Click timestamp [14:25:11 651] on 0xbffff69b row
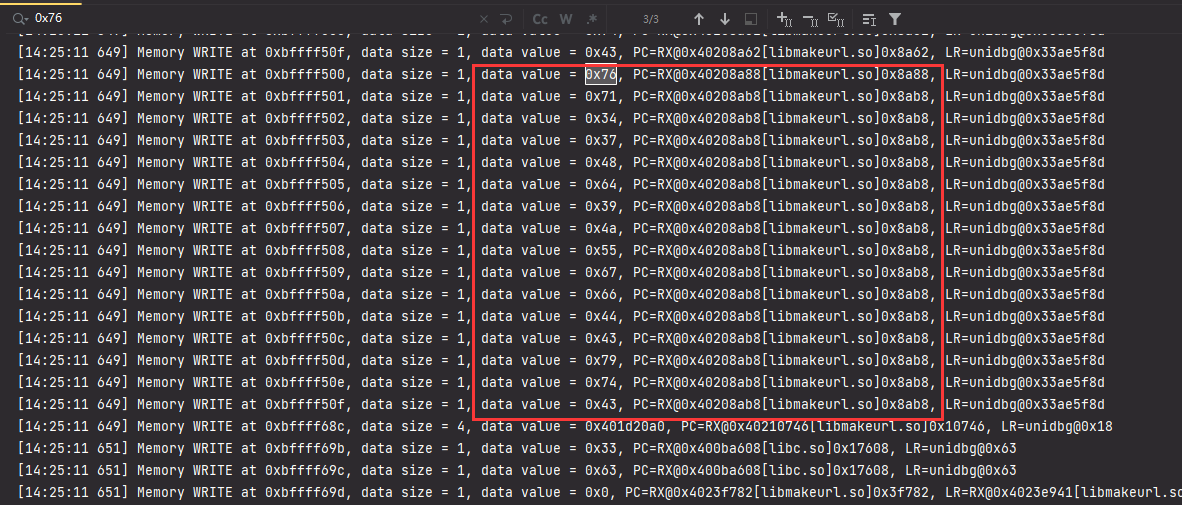This screenshot has height=505, width=1182. (x=73, y=448)
